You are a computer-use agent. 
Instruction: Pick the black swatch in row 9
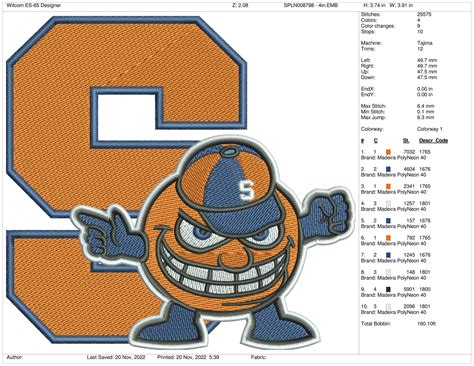[388, 289]
